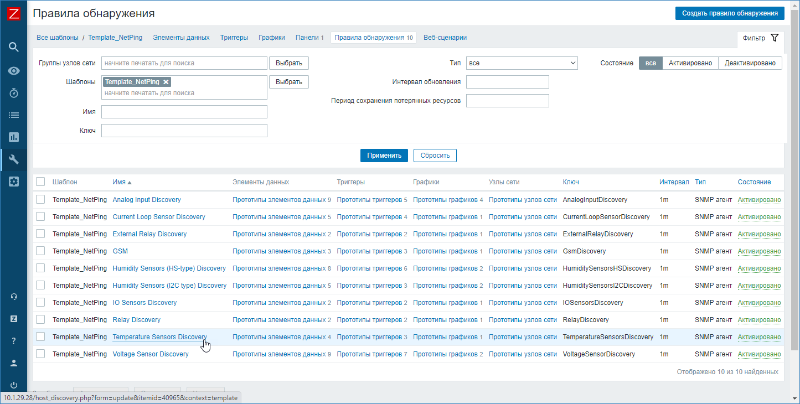Focus the Ключ filter field
Viewport: 800px width, 404px height.
coord(185,131)
